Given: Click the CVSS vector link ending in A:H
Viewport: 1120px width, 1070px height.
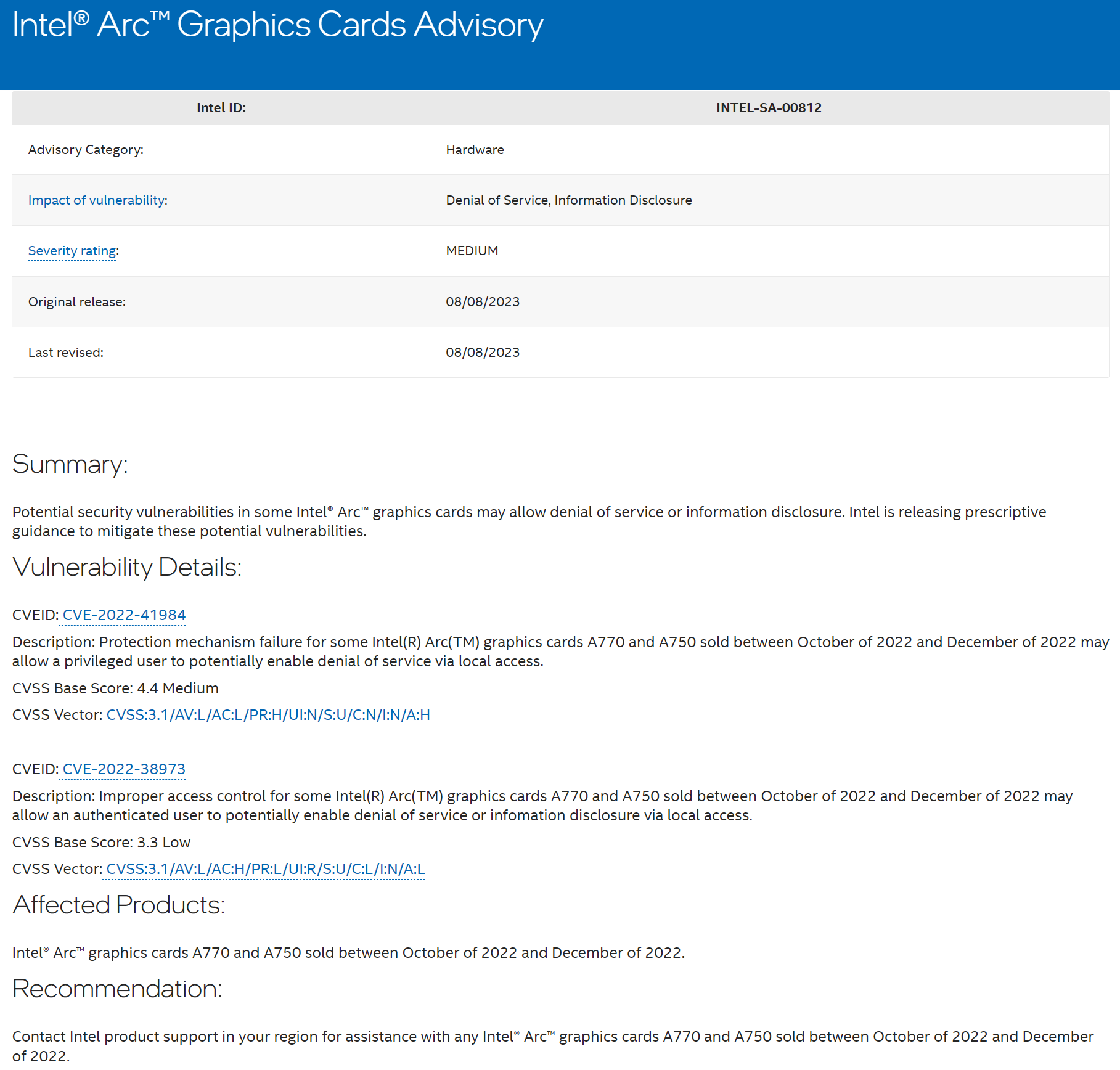Looking at the screenshot, I should coord(268,715).
